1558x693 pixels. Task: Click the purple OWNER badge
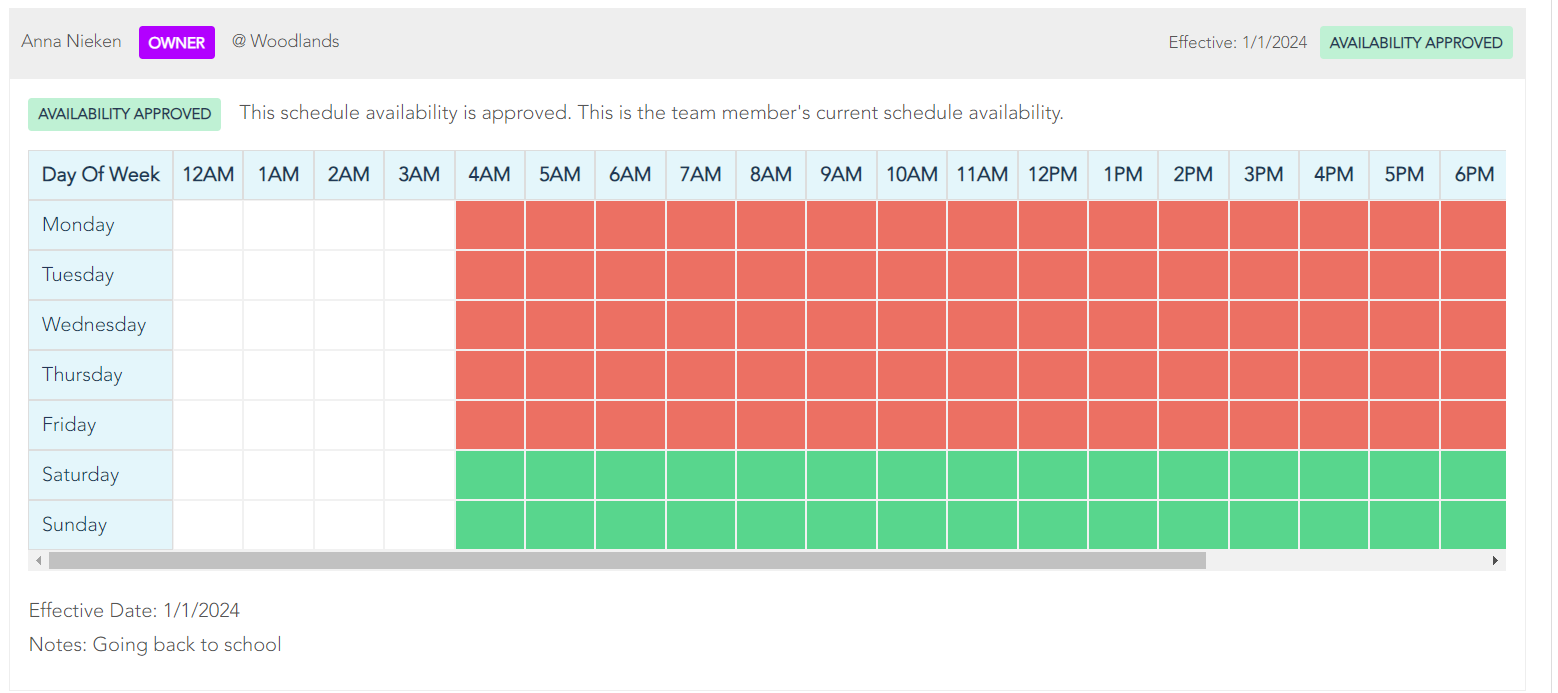point(177,43)
